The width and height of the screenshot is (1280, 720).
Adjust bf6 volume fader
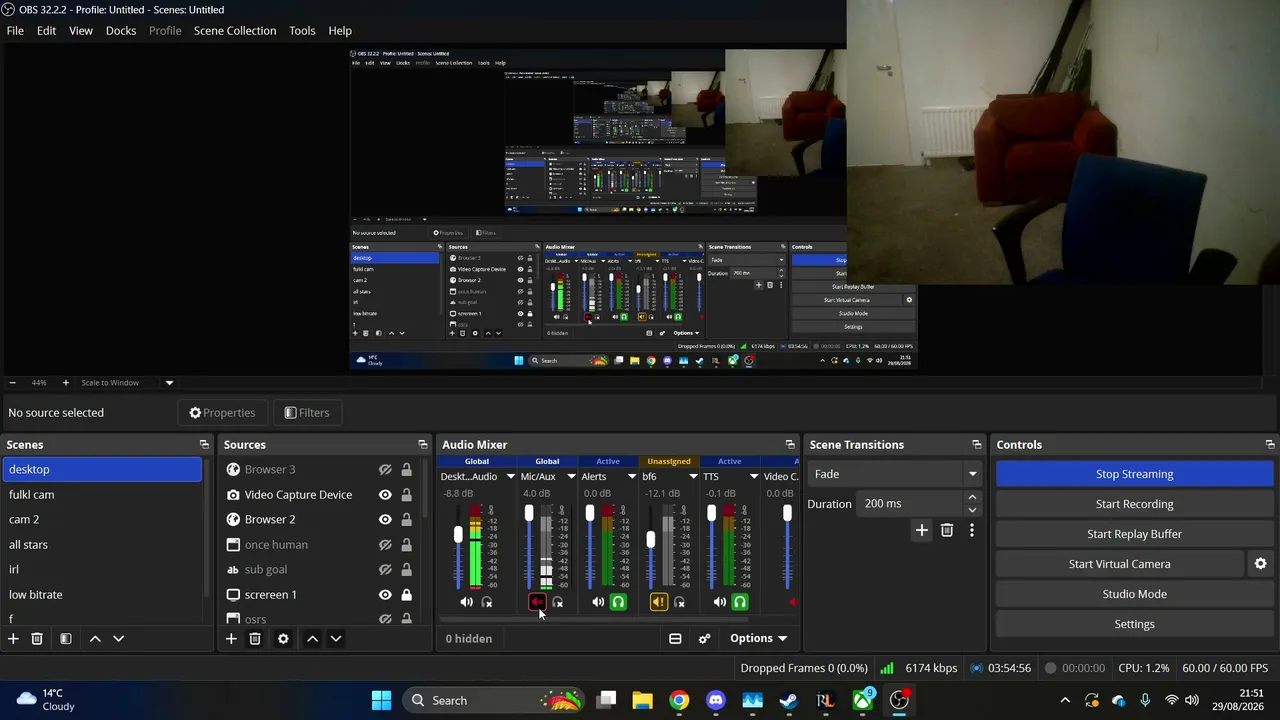pyautogui.click(x=651, y=540)
